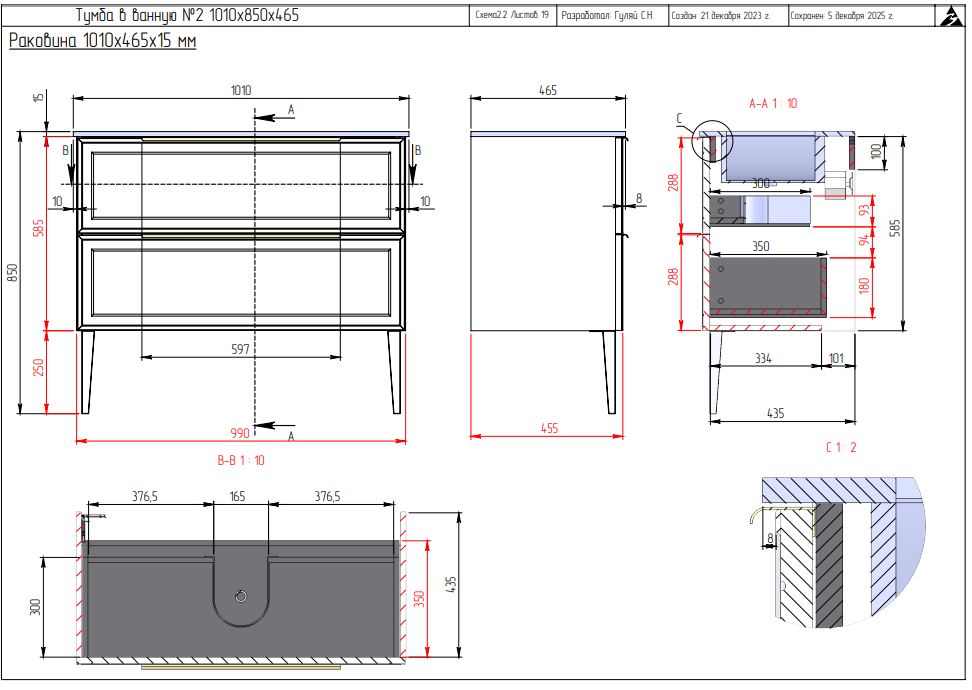The height and width of the screenshot is (690, 972).
Task: Click the red 455 dimension below side view
Action: [549, 428]
